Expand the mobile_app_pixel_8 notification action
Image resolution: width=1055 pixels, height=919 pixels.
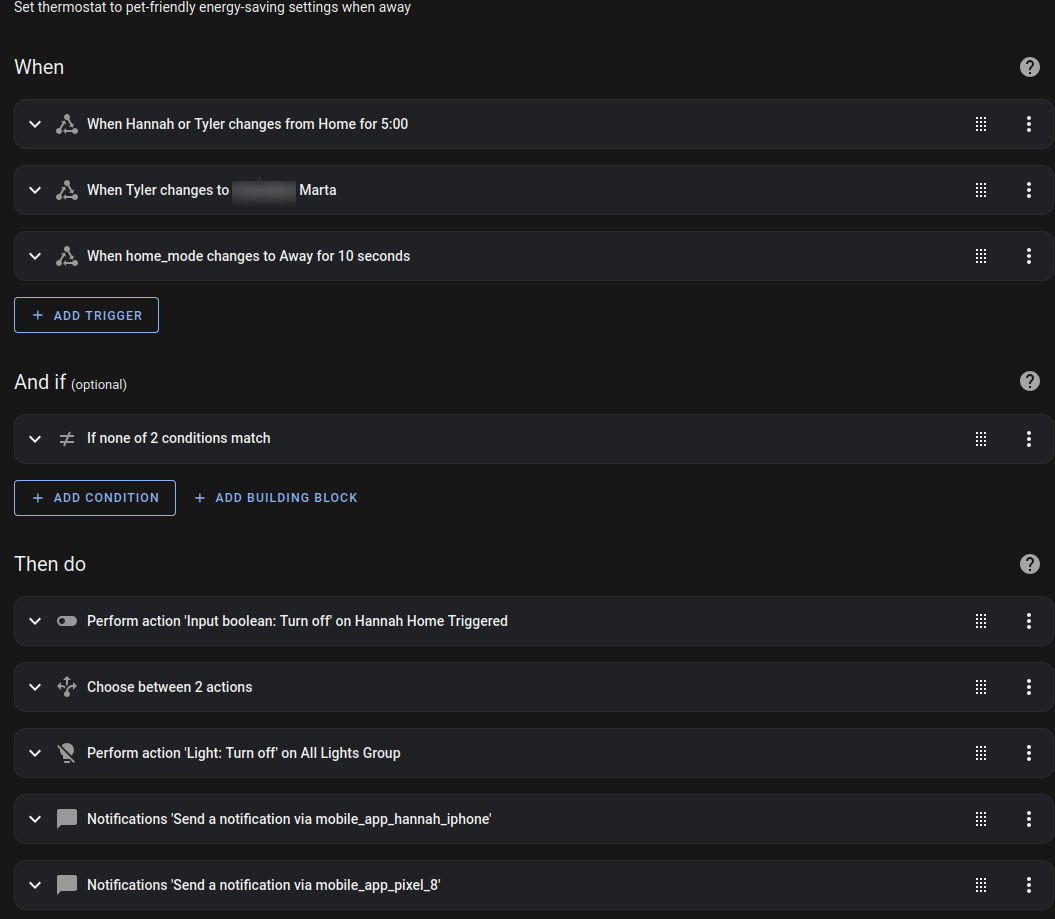coord(35,885)
